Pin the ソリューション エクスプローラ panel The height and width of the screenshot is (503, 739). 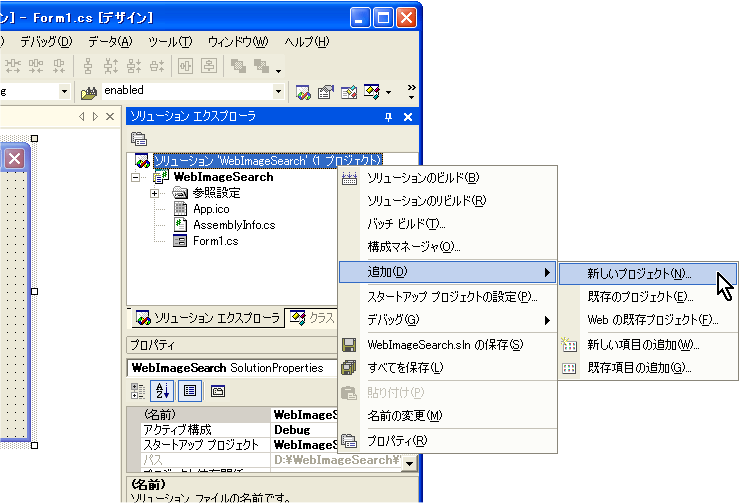[x=388, y=117]
